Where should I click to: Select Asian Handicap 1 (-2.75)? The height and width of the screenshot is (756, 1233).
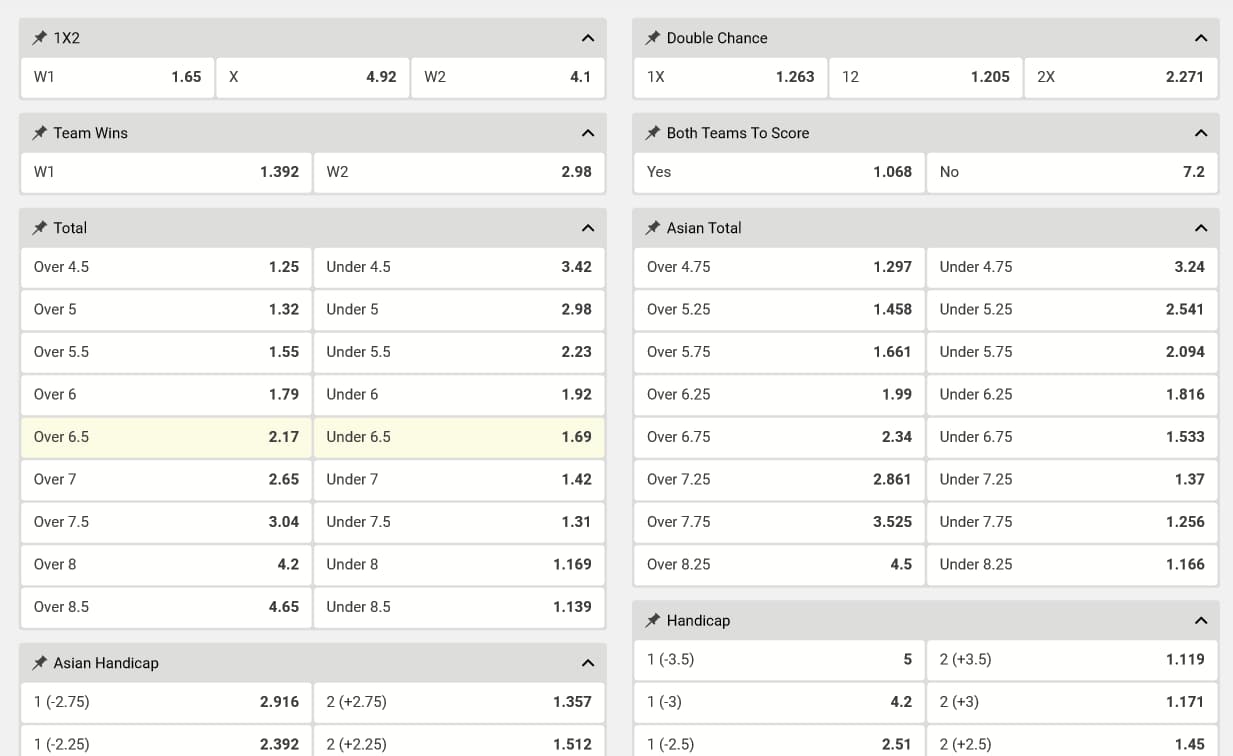[x=166, y=702]
